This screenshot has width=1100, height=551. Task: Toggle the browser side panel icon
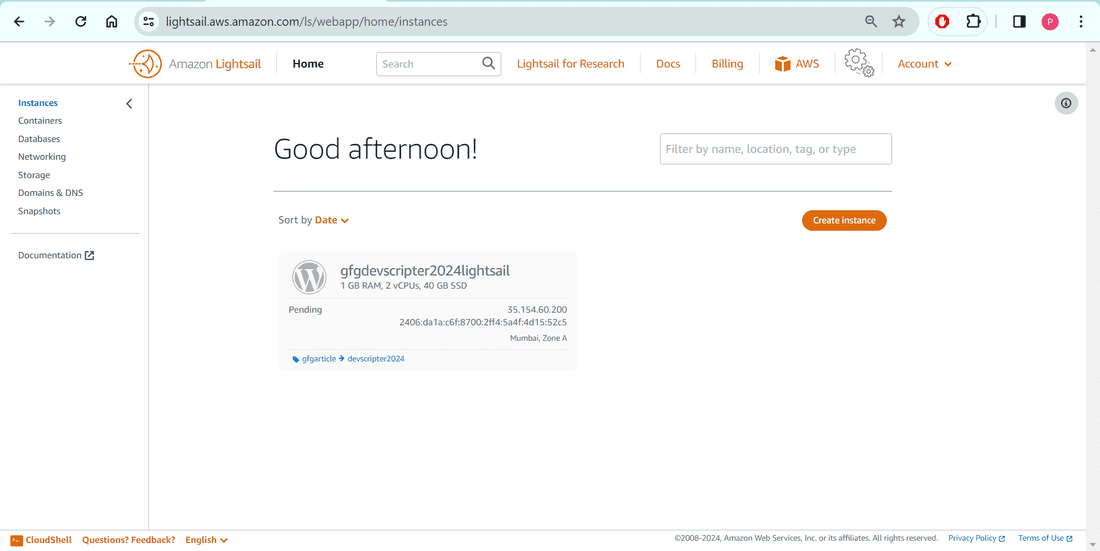tap(1019, 22)
